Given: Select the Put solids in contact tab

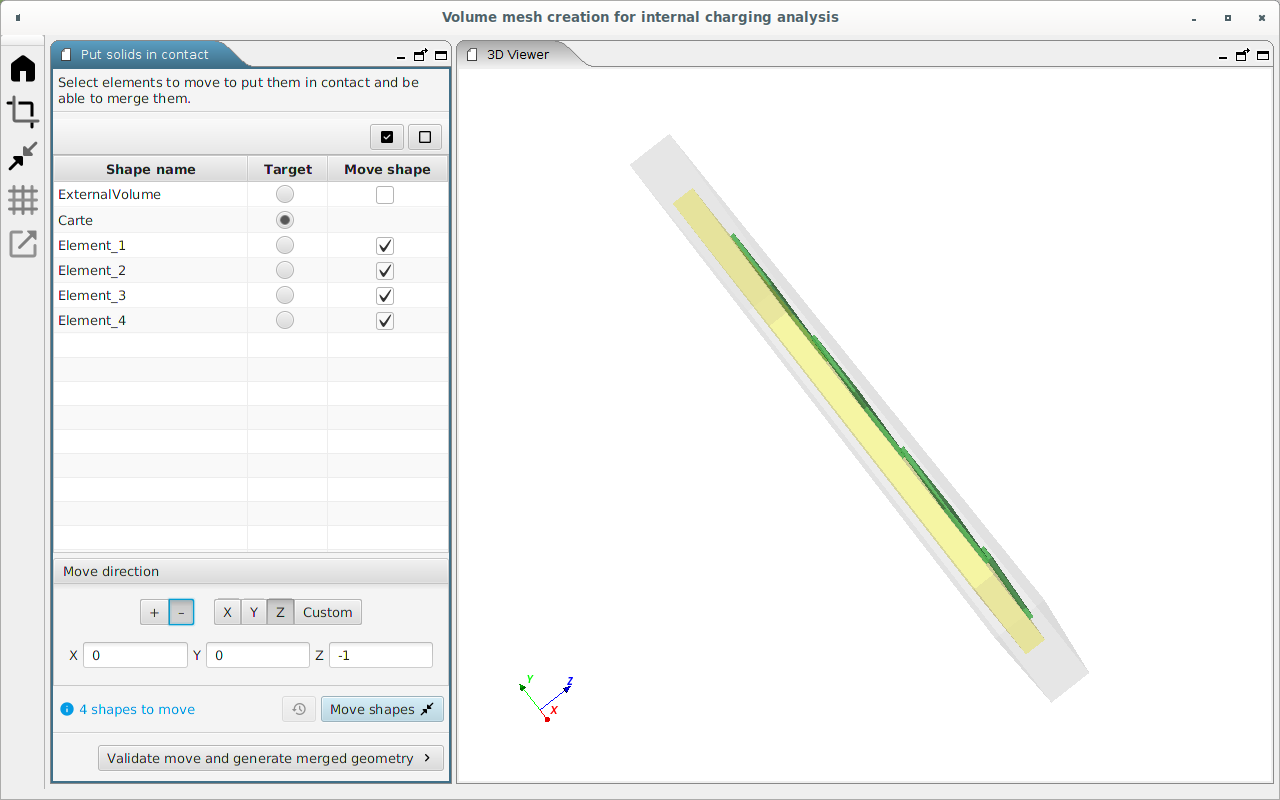Looking at the screenshot, I should [144, 55].
